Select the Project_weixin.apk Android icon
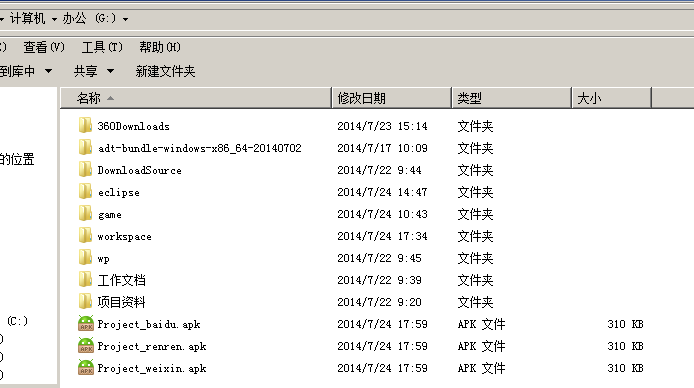The height and width of the screenshot is (388, 694). tap(86, 368)
